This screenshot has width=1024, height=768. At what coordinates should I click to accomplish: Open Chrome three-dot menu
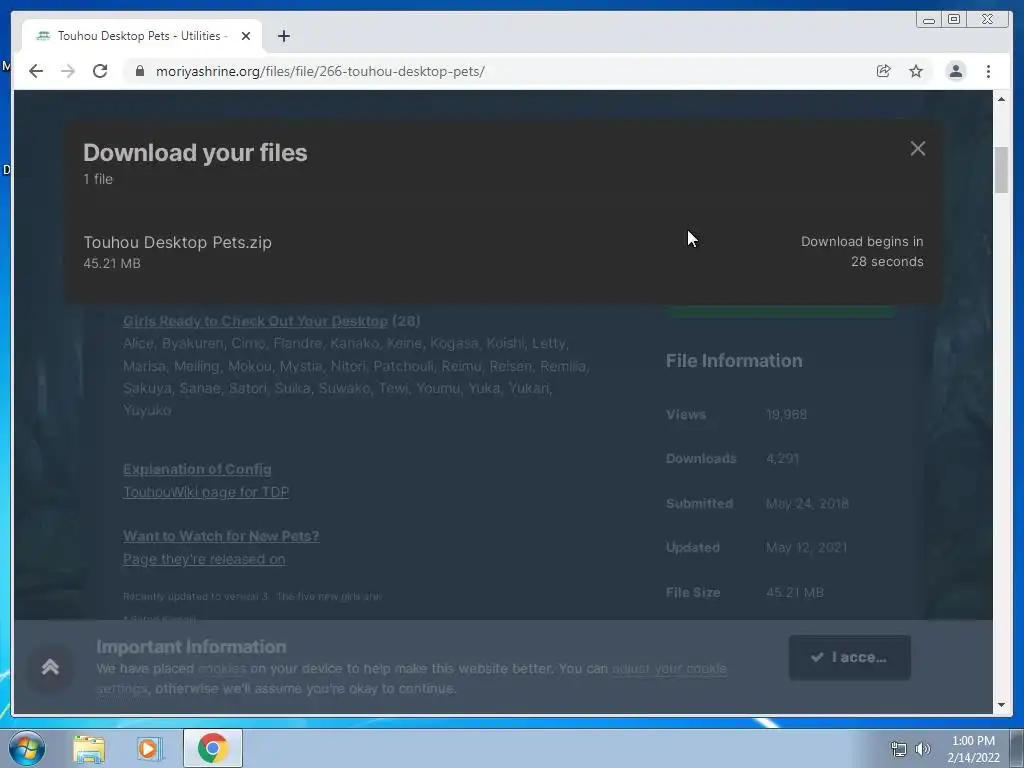click(x=988, y=71)
